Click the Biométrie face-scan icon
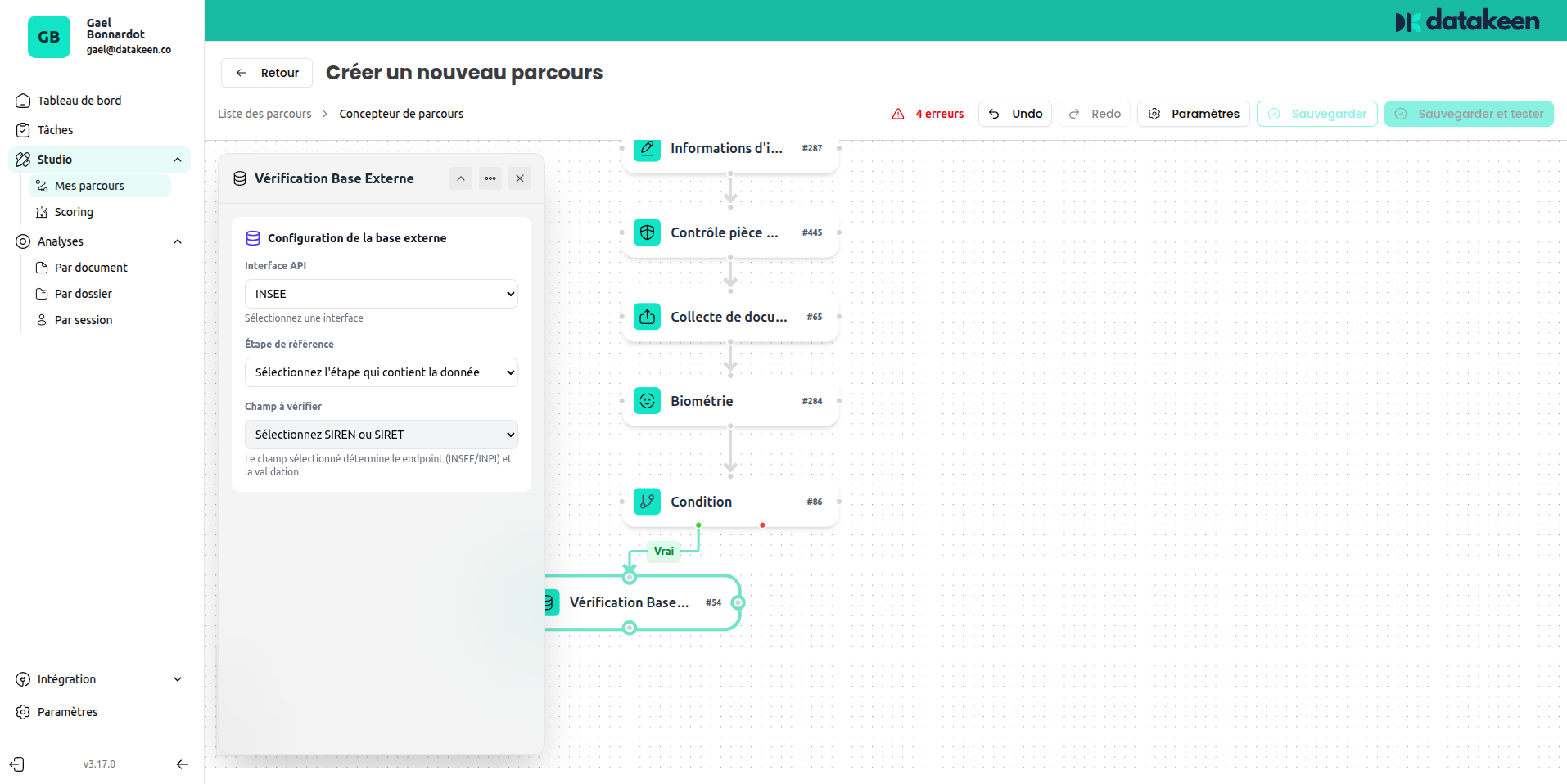The image size is (1567, 784). click(647, 400)
